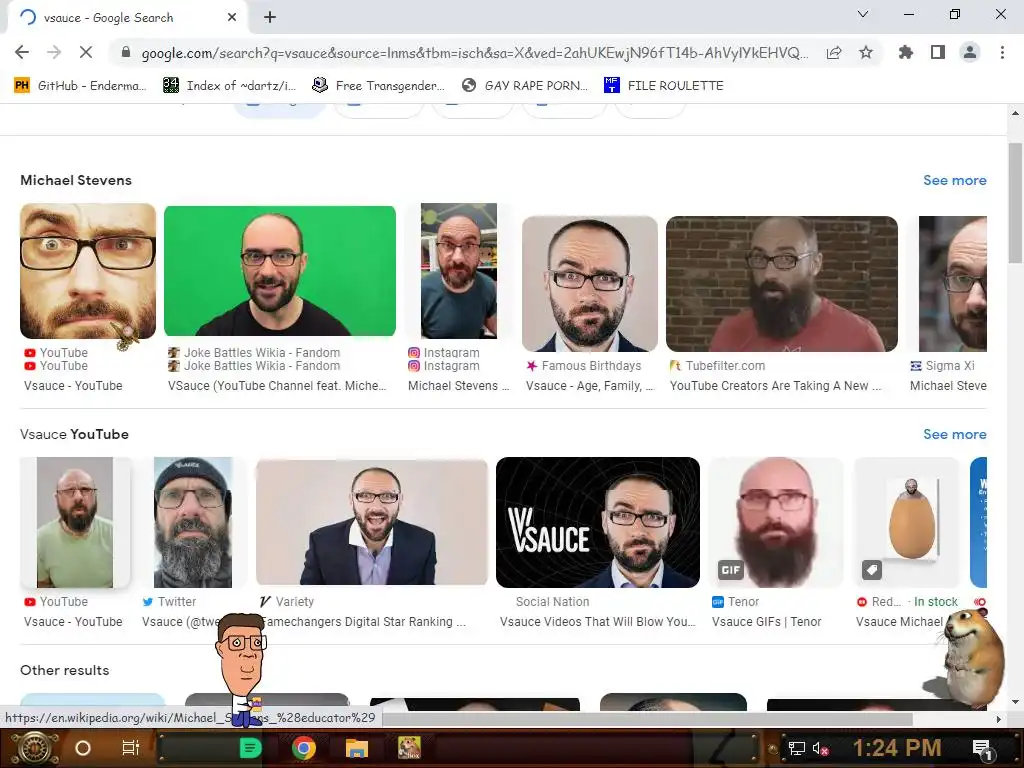Open the Instagram Michael Stevens thumbnail
Viewport: 1024px width, 768px height.
458,271
